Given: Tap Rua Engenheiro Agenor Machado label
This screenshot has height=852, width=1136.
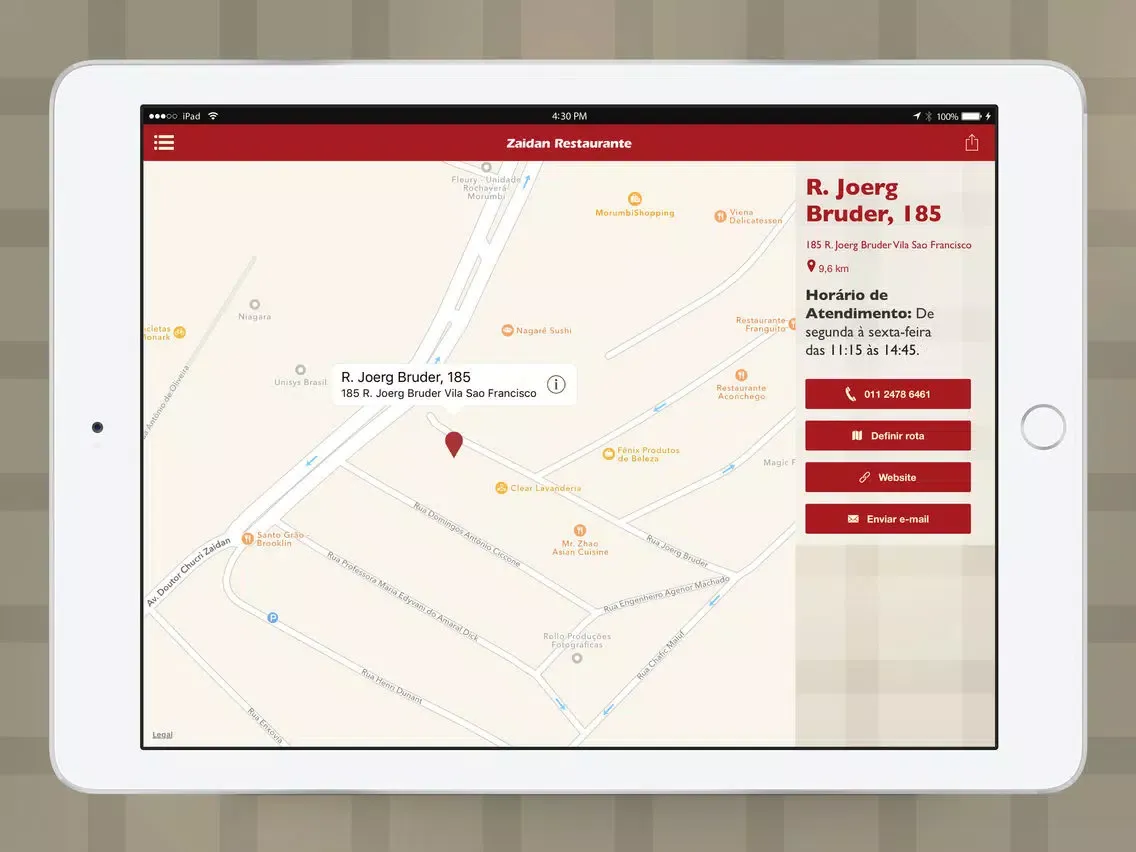Looking at the screenshot, I should 667,594.
